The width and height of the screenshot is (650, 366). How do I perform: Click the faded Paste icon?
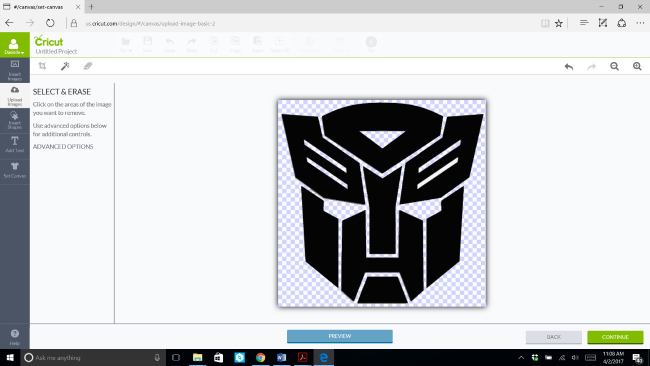tap(257, 45)
